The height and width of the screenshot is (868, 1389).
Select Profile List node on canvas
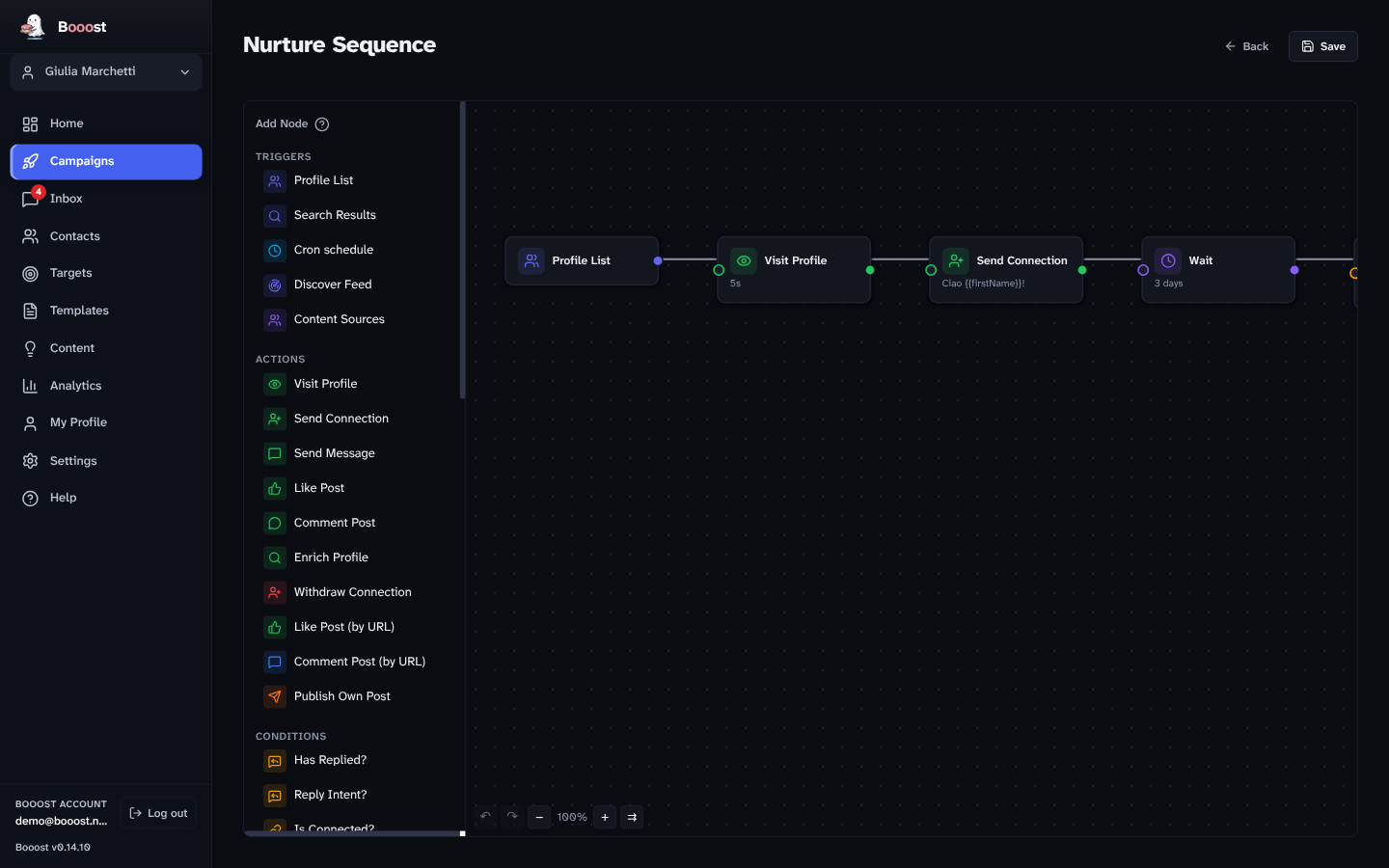pyautogui.click(x=582, y=260)
